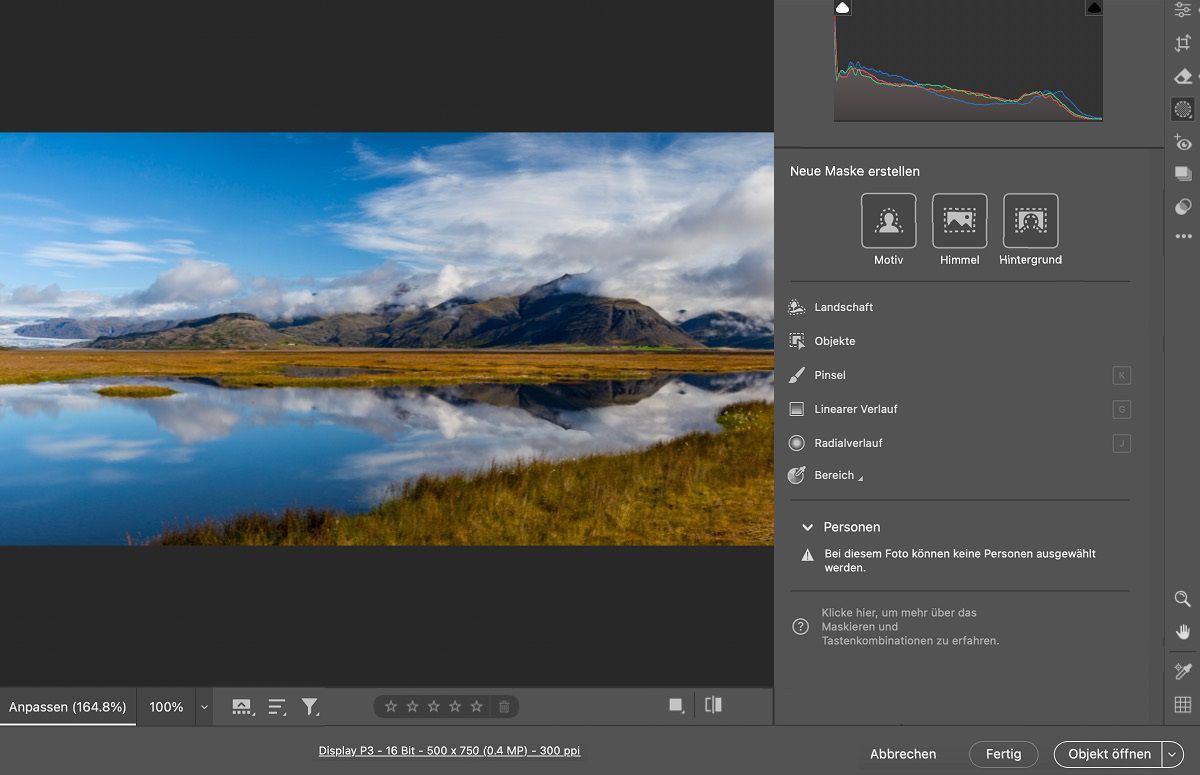Open the Display P3 workflow options link
The width and height of the screenshot is (1200, 775).
[x=449, y=750]
